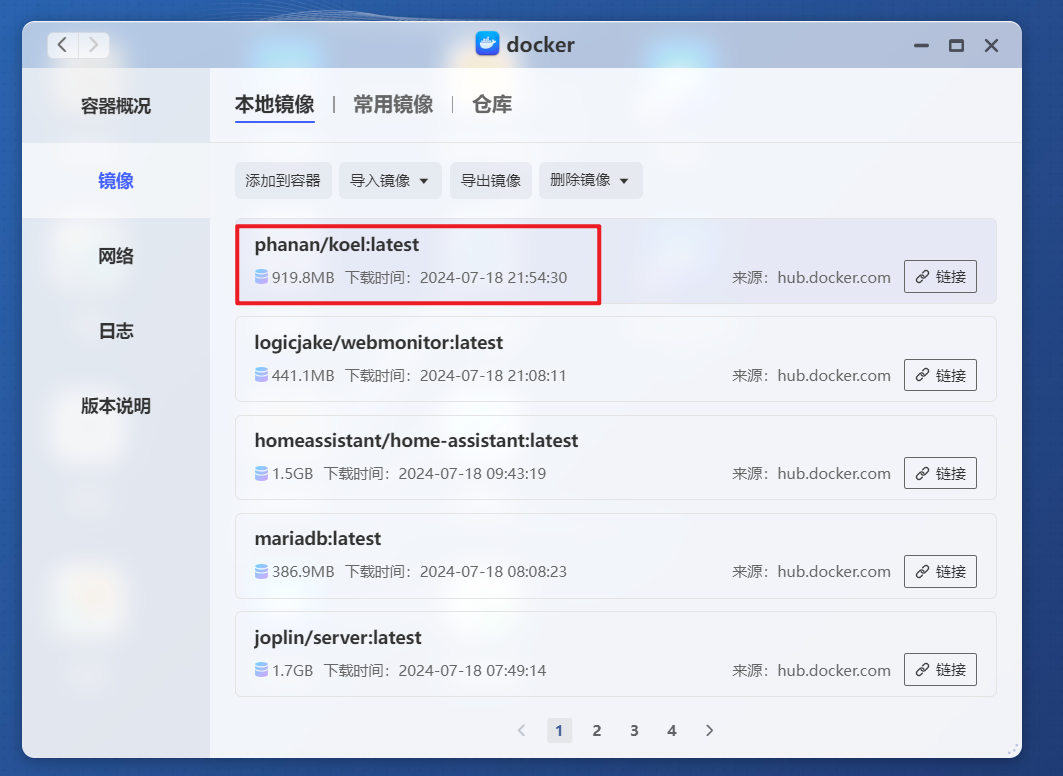Click the docker app icon in the title bar

click(x=487, y=44)
